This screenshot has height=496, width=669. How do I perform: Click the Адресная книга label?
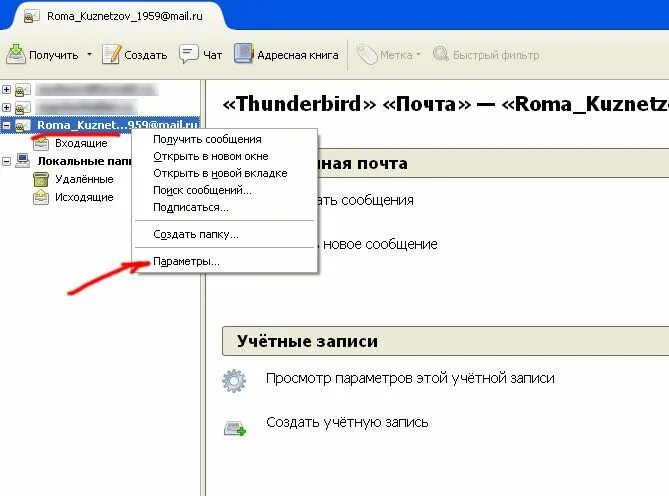298,55
